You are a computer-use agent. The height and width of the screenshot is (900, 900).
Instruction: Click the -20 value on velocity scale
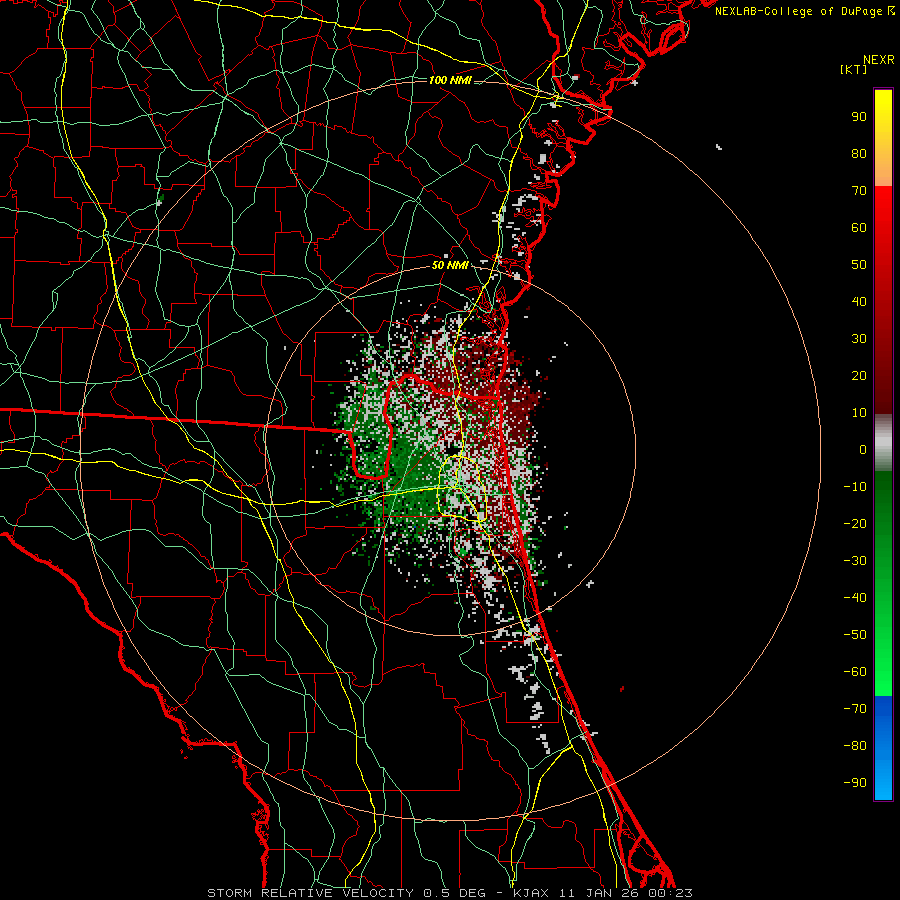coord(855,523)
